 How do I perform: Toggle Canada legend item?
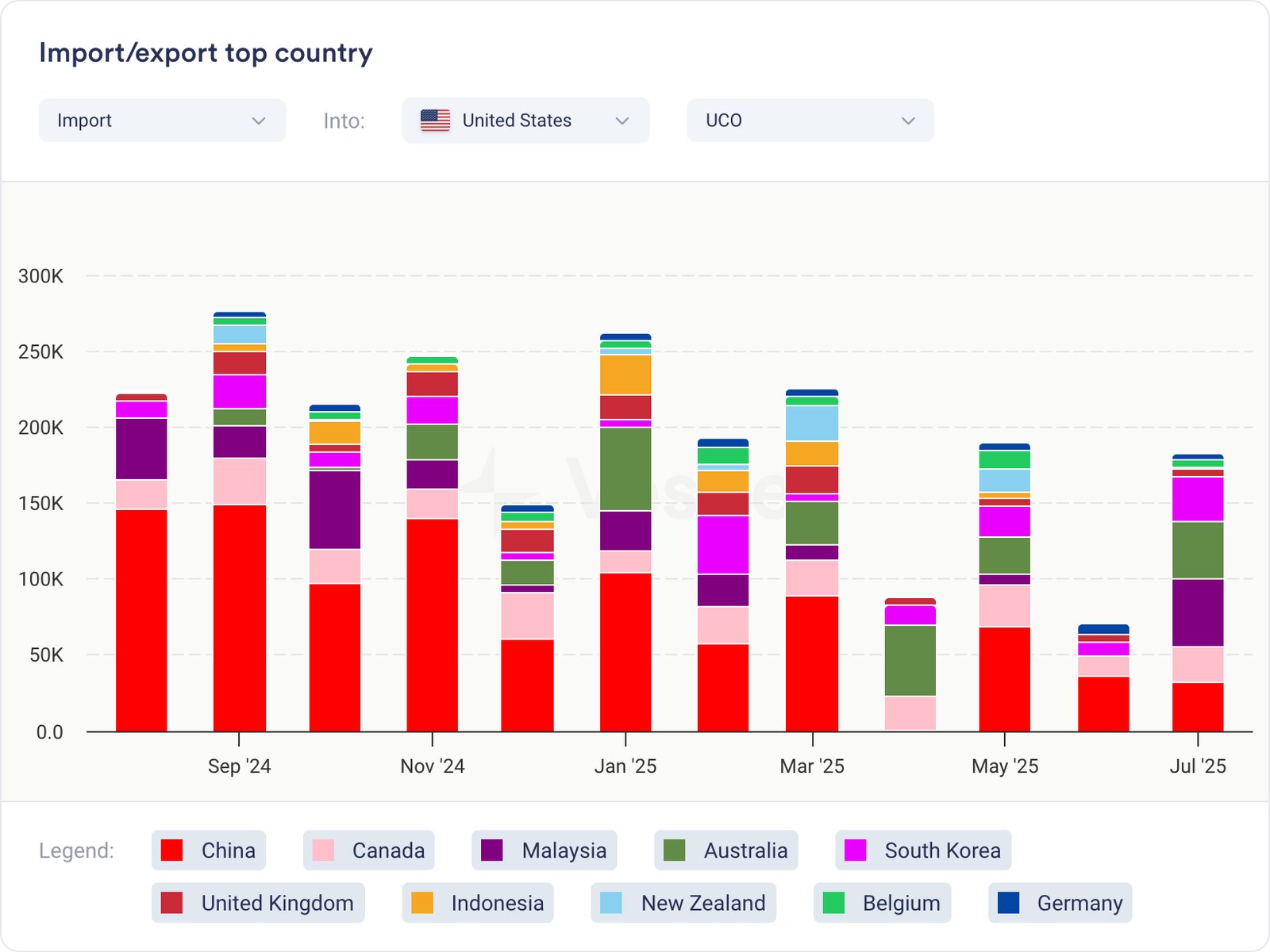368,850
